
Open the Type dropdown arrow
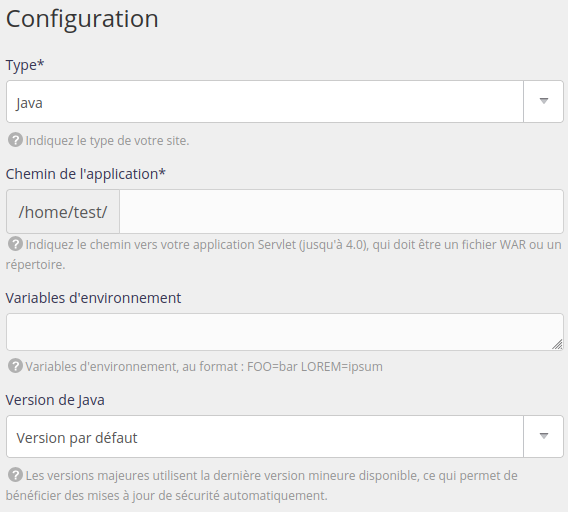pos(543,101)
